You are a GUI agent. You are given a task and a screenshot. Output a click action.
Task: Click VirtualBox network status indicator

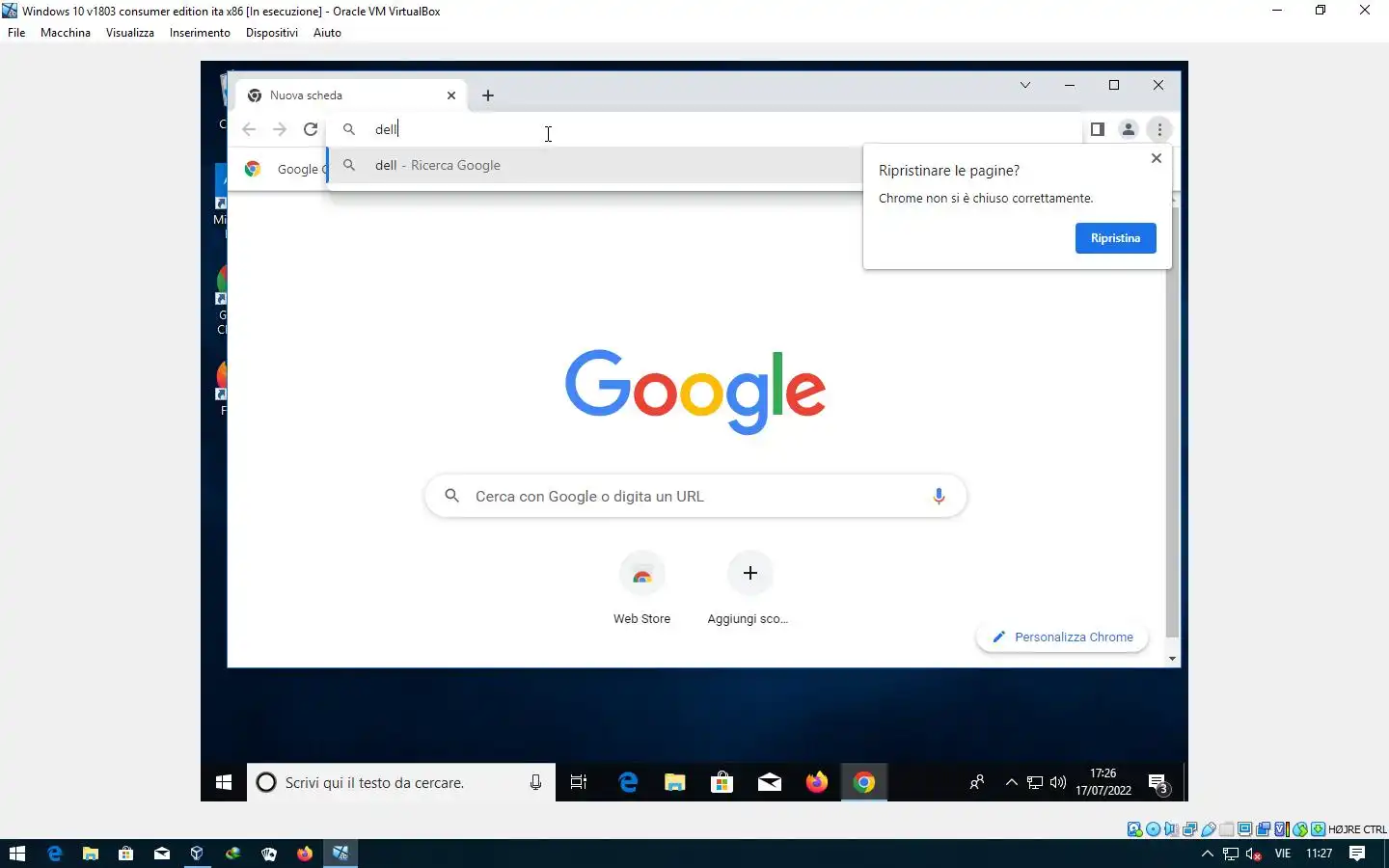tap(1189, 829)
